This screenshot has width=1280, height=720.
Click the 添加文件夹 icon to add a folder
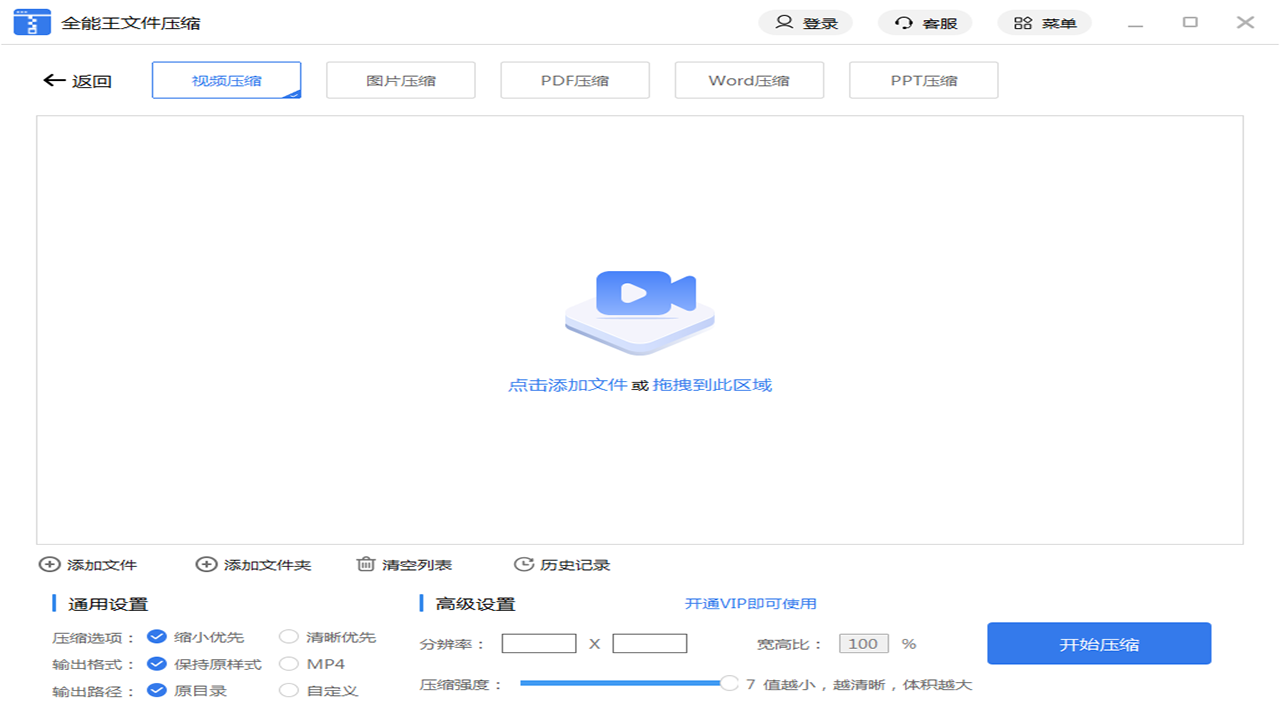[204, 564]
